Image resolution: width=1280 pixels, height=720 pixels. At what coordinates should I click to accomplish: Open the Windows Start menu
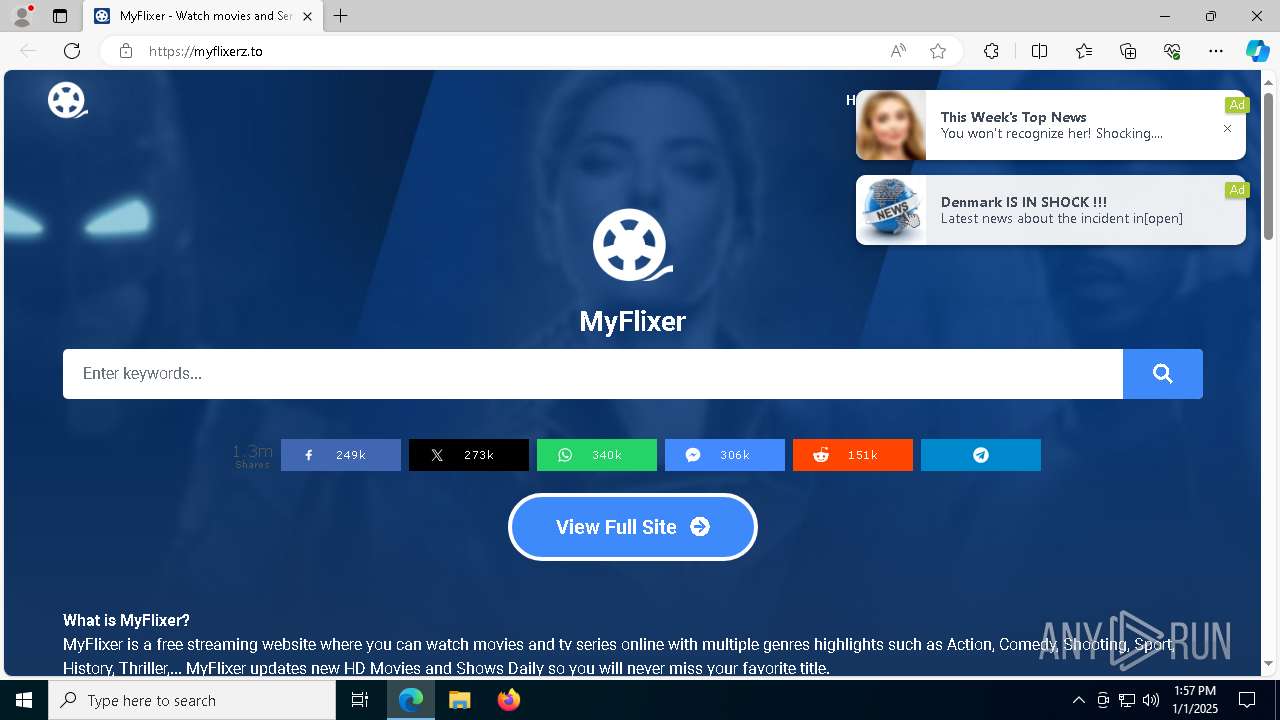[24, 700]
